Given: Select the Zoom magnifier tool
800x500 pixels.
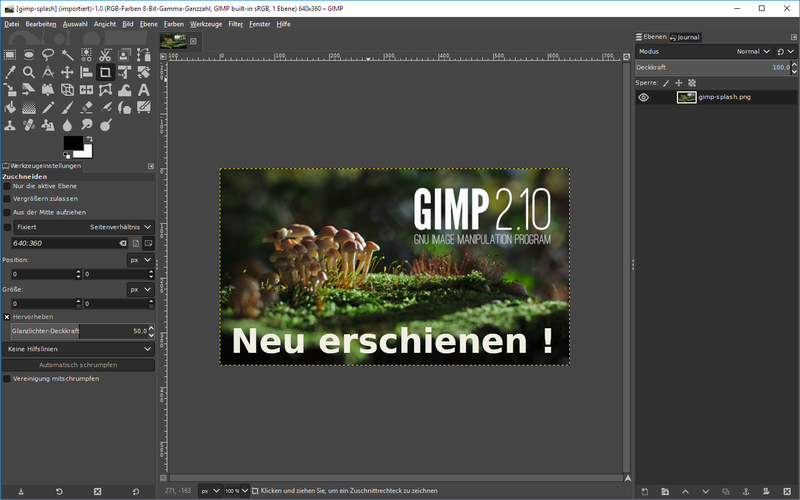Looking at the screenshot, I should 29,72.
